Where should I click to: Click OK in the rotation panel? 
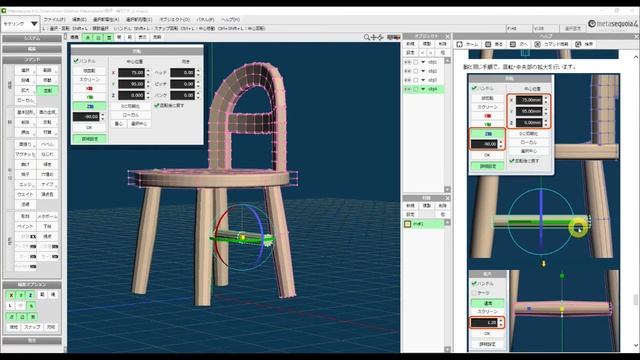click(89, 127)
